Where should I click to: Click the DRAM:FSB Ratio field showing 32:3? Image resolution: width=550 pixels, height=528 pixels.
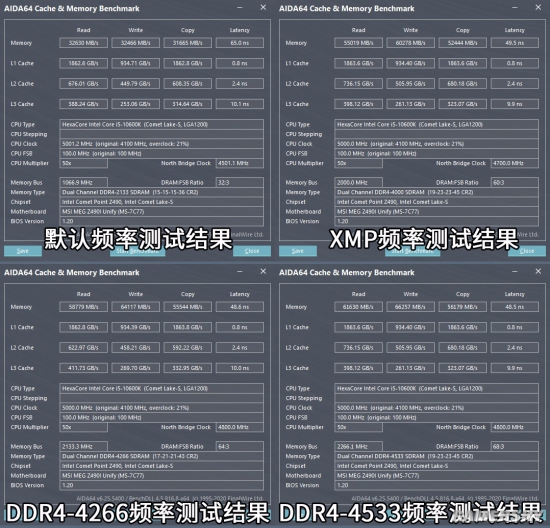coord(240,182)
